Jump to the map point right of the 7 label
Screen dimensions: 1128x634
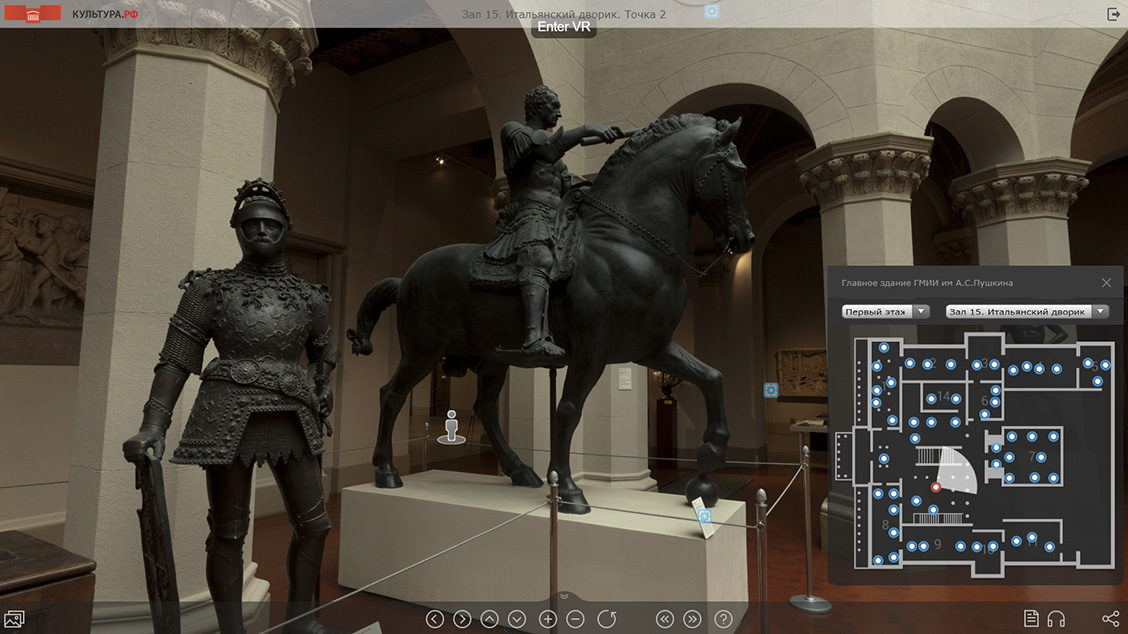click(x=1042, y=458)
